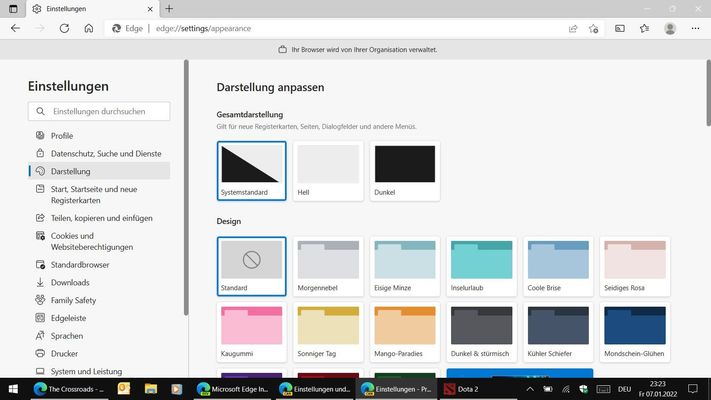
Task: Open a new tab with plus
Action: [169, 9]
